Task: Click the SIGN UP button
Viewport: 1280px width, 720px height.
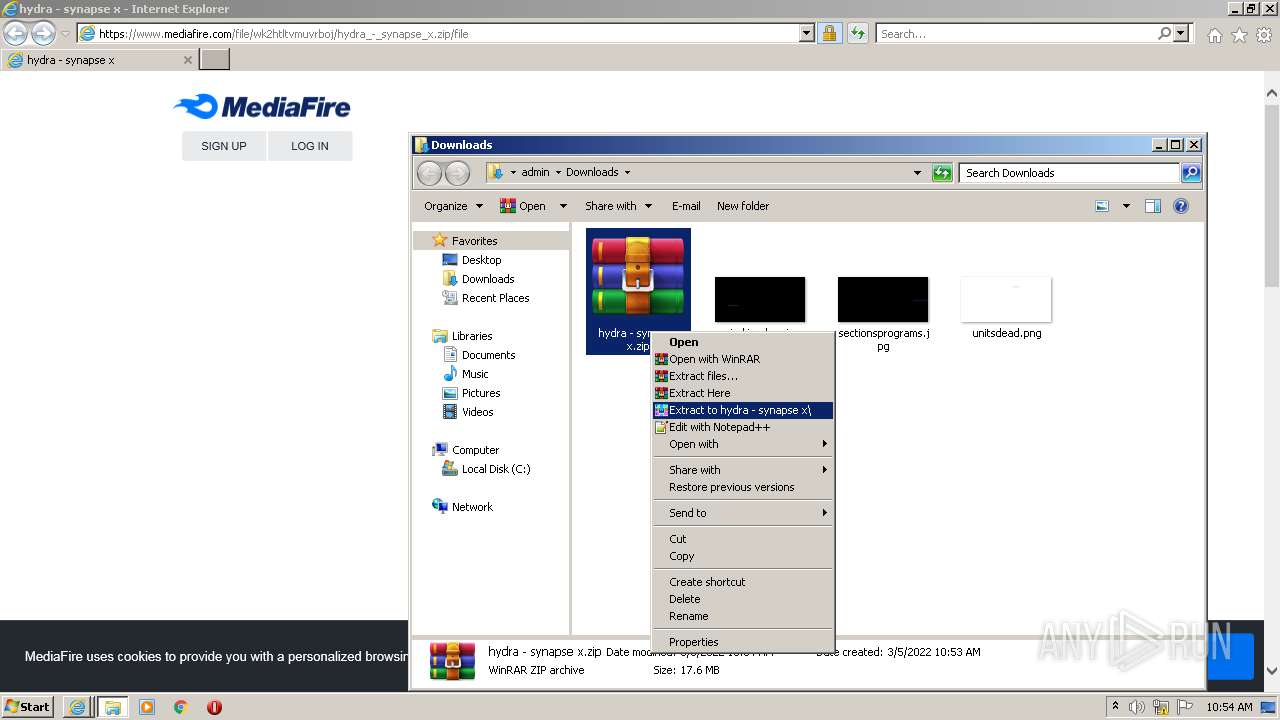Action: coord(224,146)
